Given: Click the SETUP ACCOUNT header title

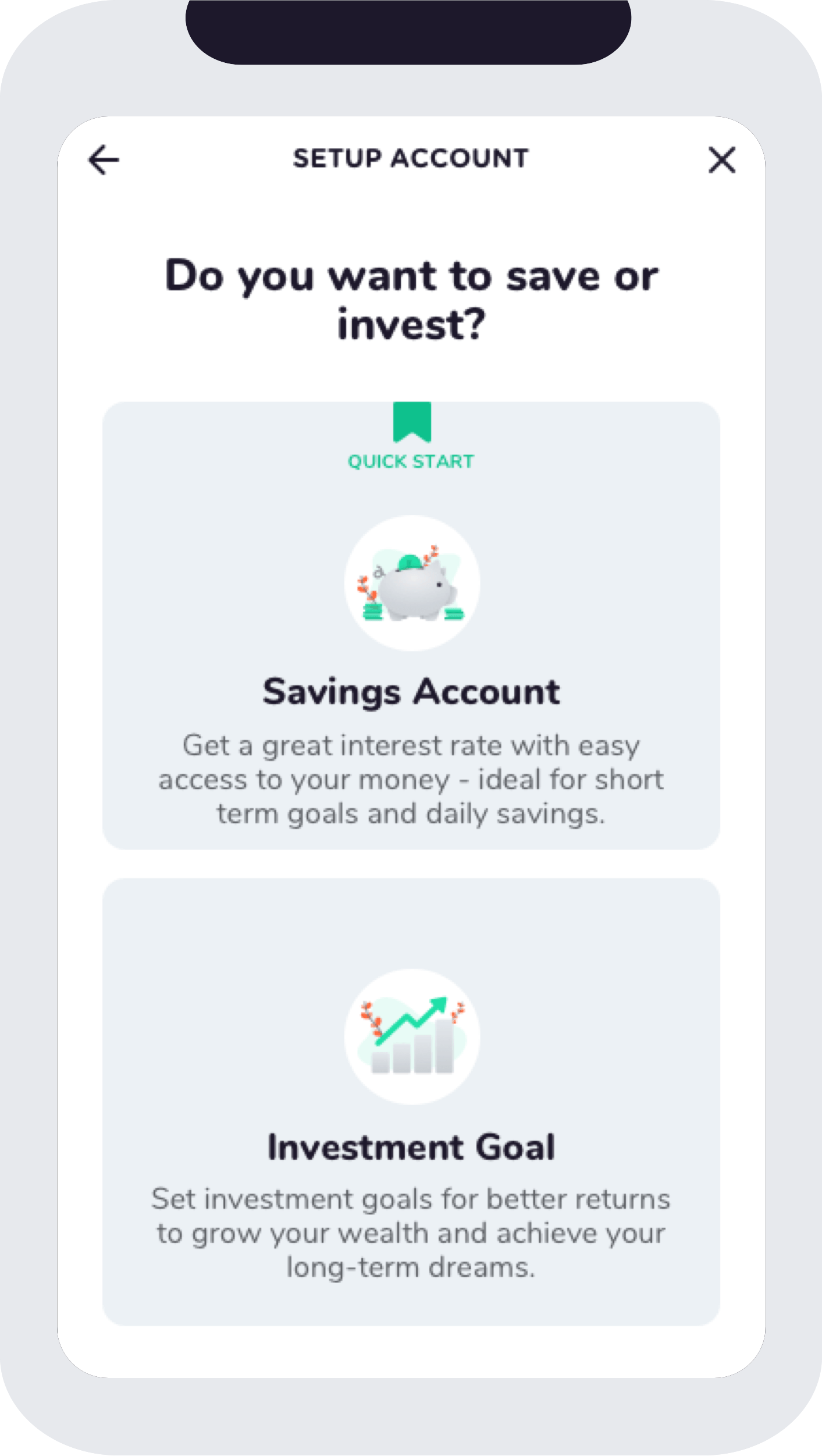Looking at the screenshot, I should coord(411,158).
